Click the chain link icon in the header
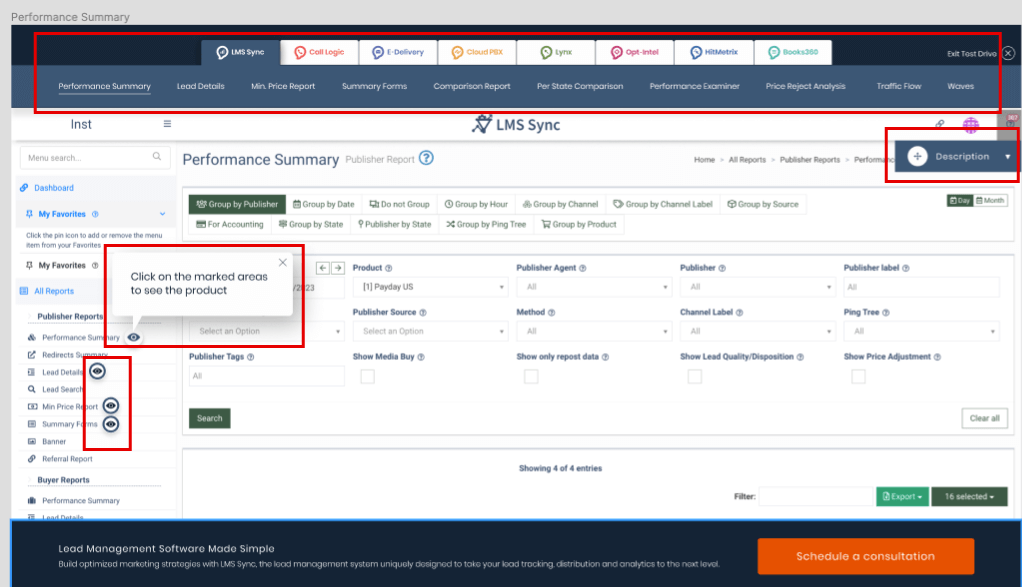 click(x=939, y=124)
